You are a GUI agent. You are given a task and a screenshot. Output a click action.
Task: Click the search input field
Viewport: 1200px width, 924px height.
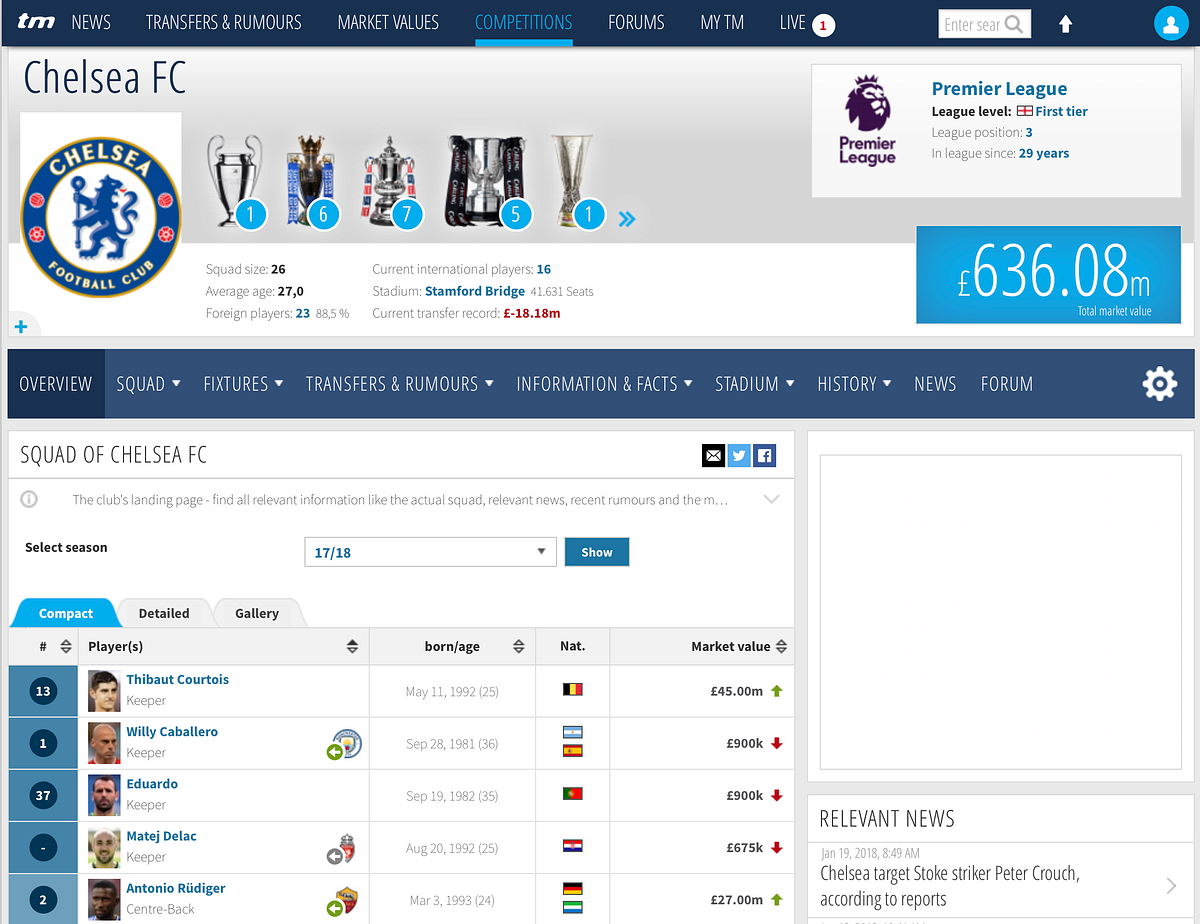click(x=973, y=25)
